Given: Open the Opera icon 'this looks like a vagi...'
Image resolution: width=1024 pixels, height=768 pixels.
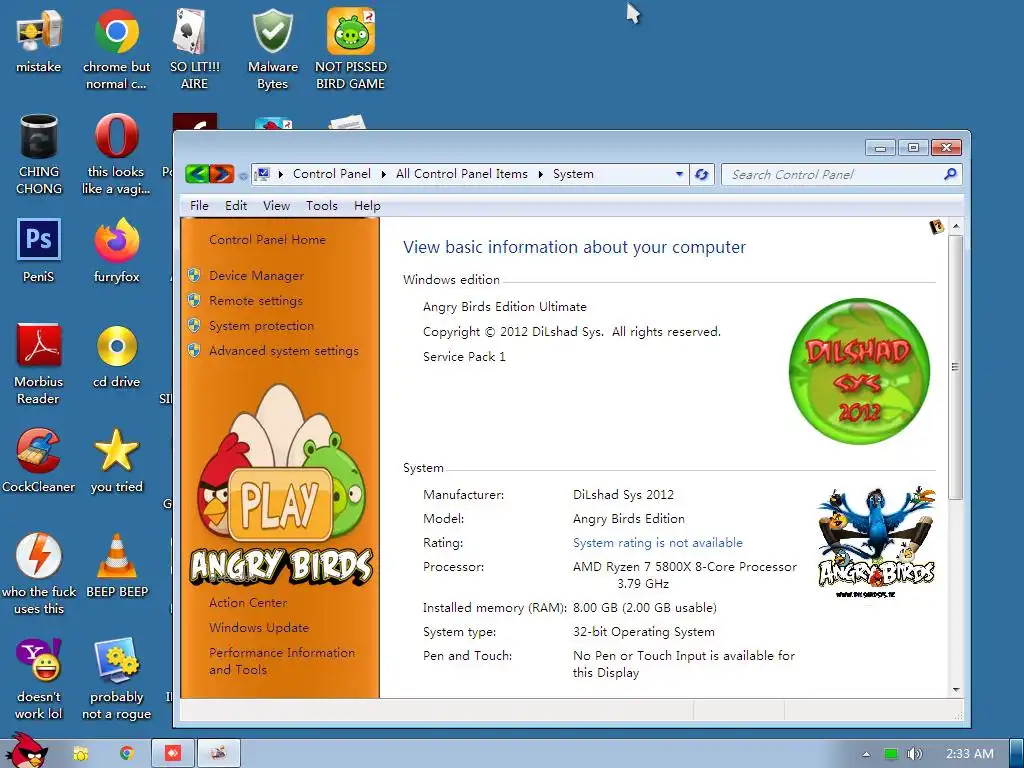Looking at the screenshot, I should pyautogui.click(x=116, y=154).
